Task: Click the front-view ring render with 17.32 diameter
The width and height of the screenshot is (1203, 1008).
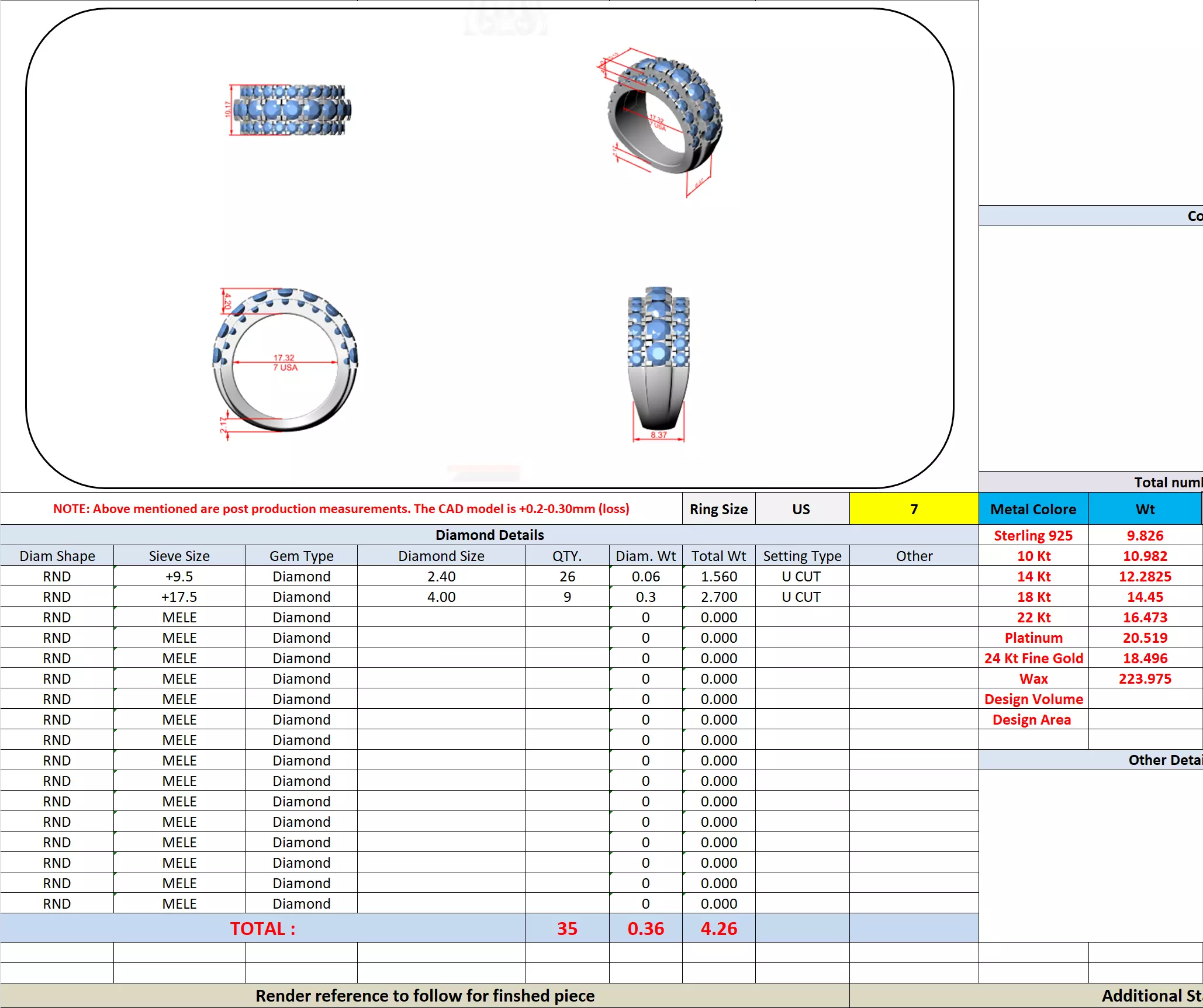Action: (285, 361)
